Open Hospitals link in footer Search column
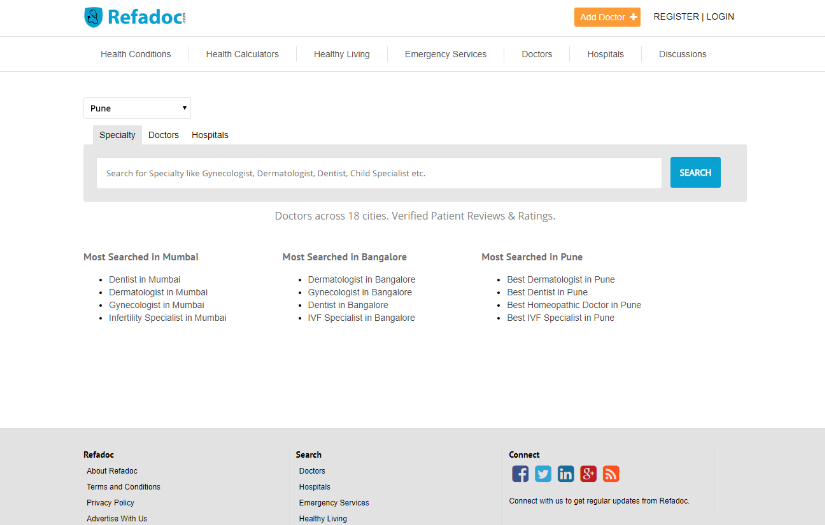 315,487
